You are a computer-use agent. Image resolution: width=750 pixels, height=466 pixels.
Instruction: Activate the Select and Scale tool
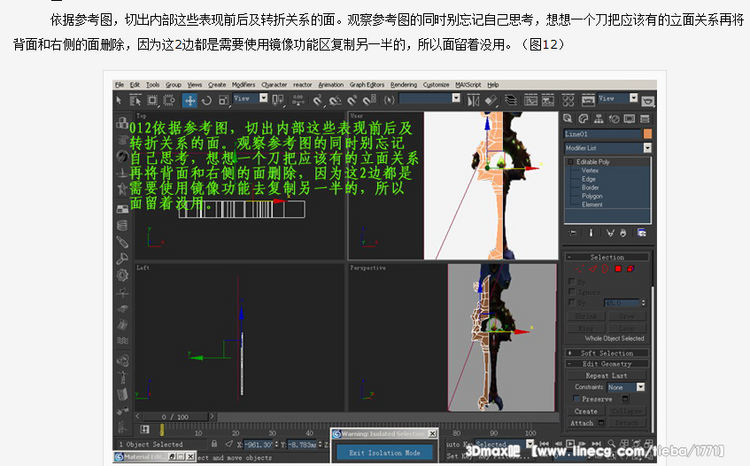[x=223, y=100]
